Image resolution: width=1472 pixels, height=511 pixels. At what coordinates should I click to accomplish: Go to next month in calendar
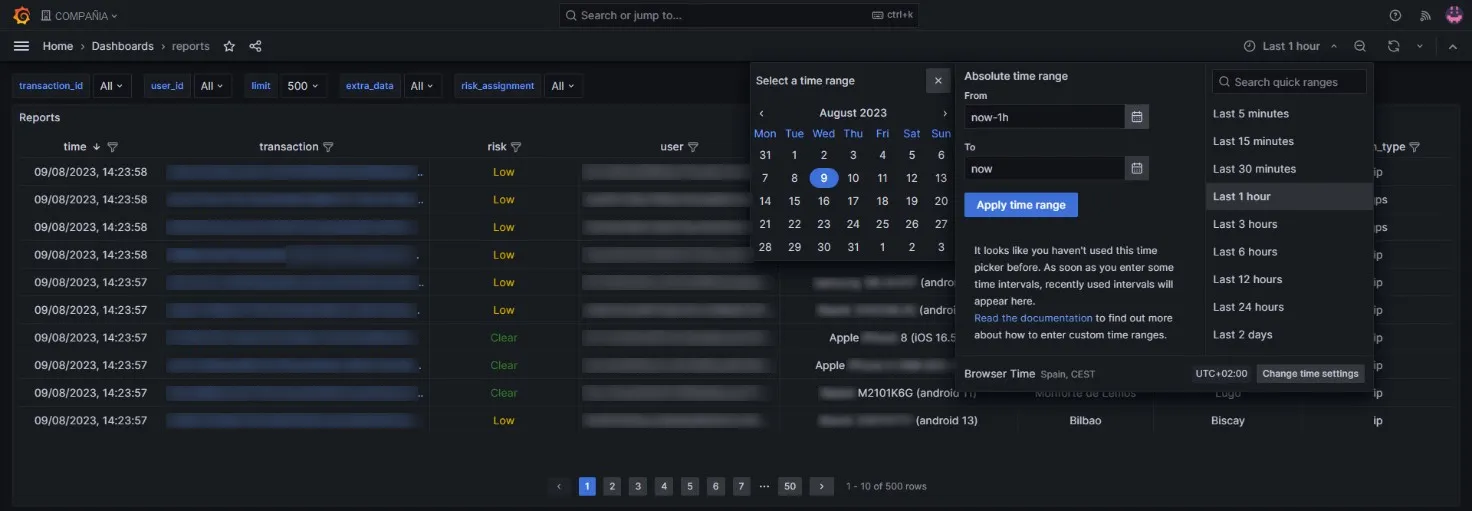944,113
